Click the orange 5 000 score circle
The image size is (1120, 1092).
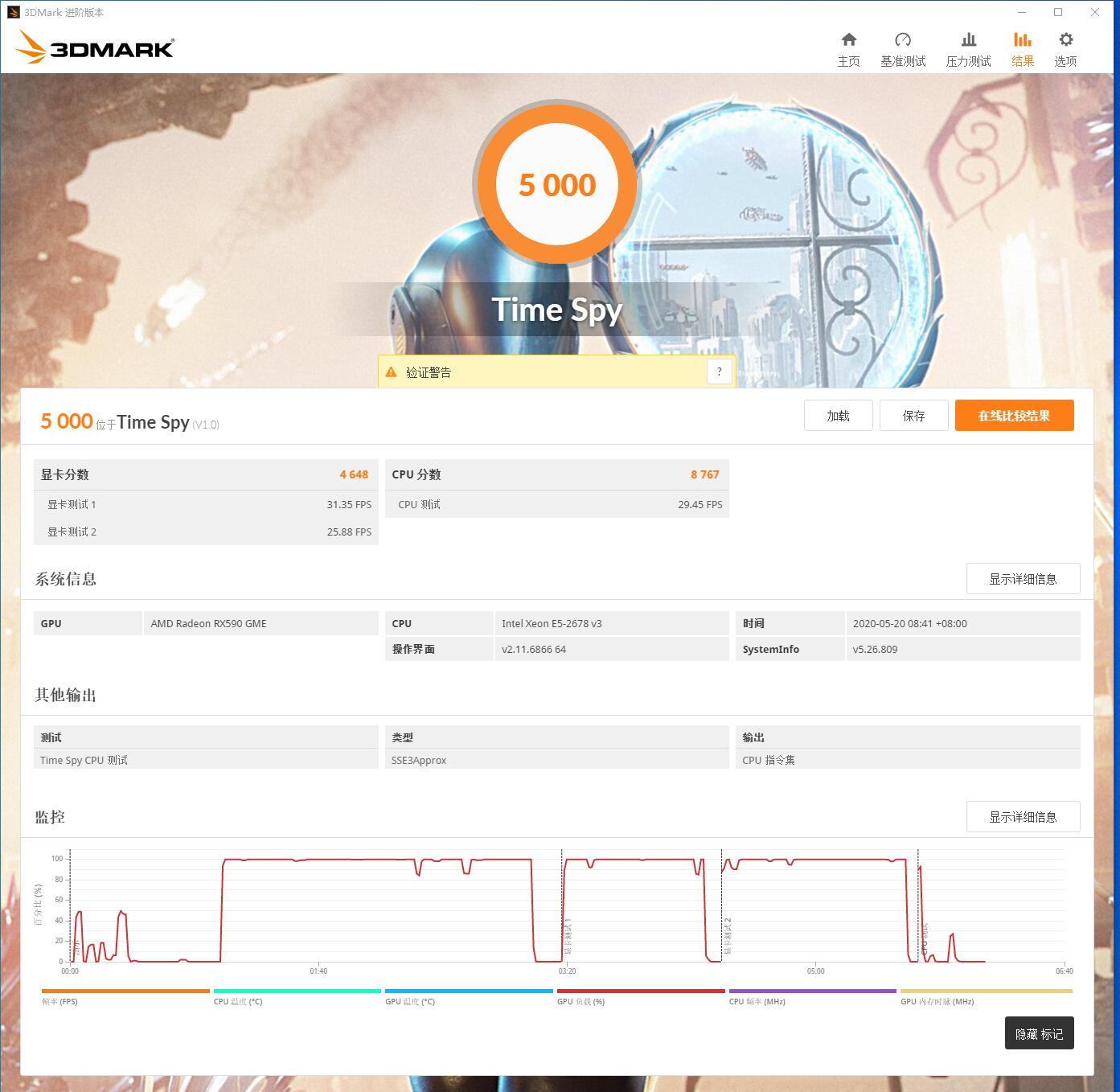[557, 185]
